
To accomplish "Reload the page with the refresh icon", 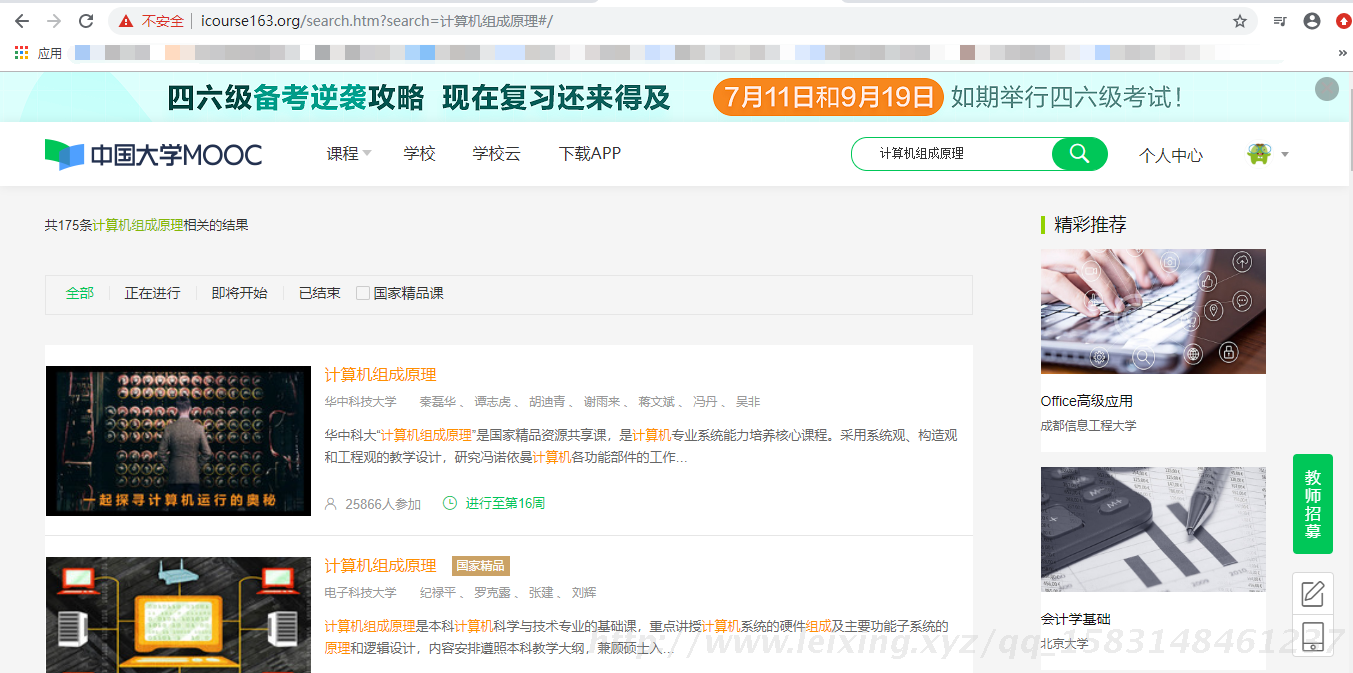I will pyautogui.click(x=86, y=21).
